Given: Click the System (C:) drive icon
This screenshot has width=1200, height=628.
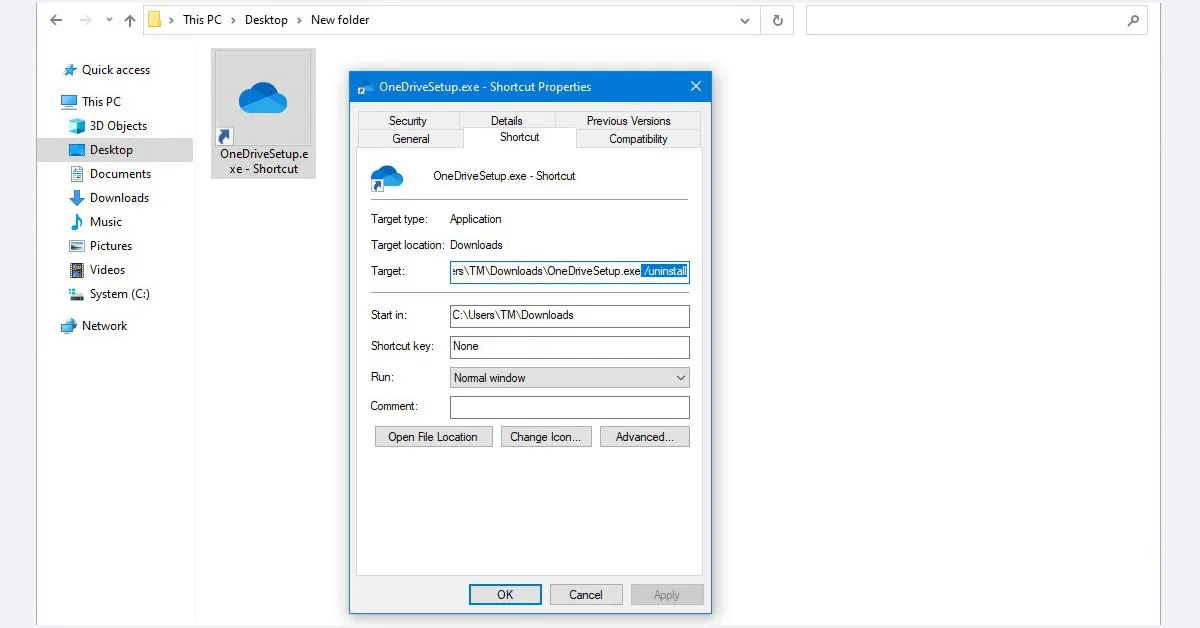Looking at the screenshot, I should click(77, 294).
